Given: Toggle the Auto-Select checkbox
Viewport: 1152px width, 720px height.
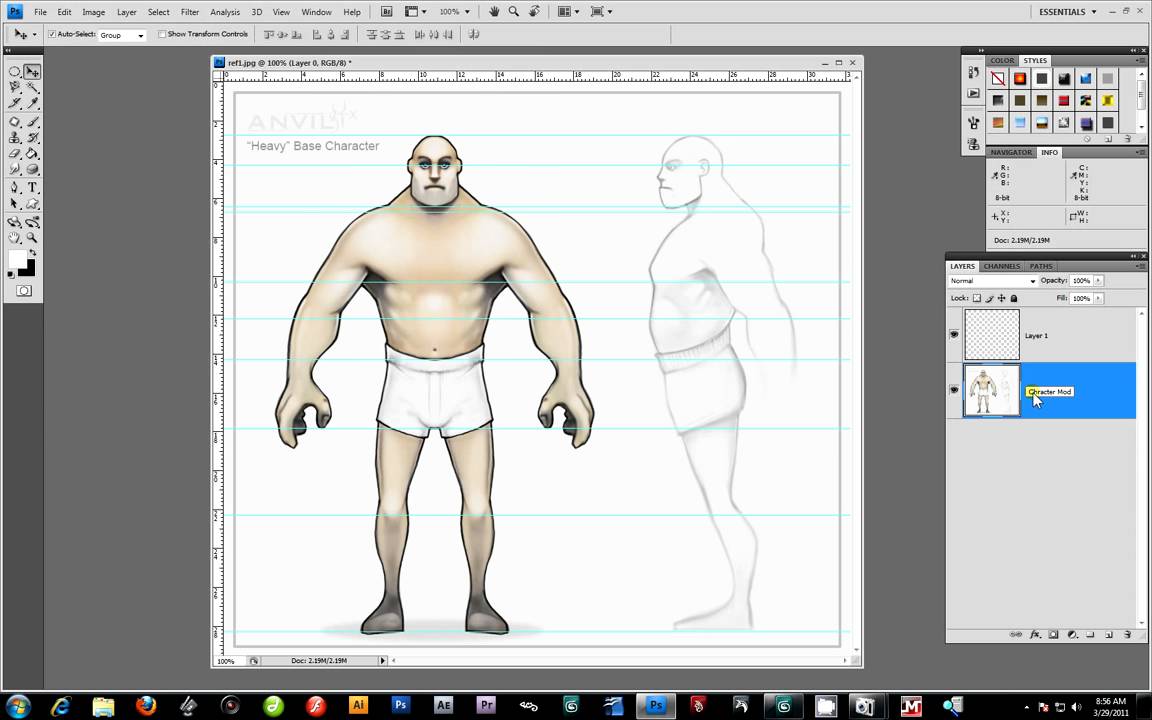Looking at the screenshot, I should point(52,34).
